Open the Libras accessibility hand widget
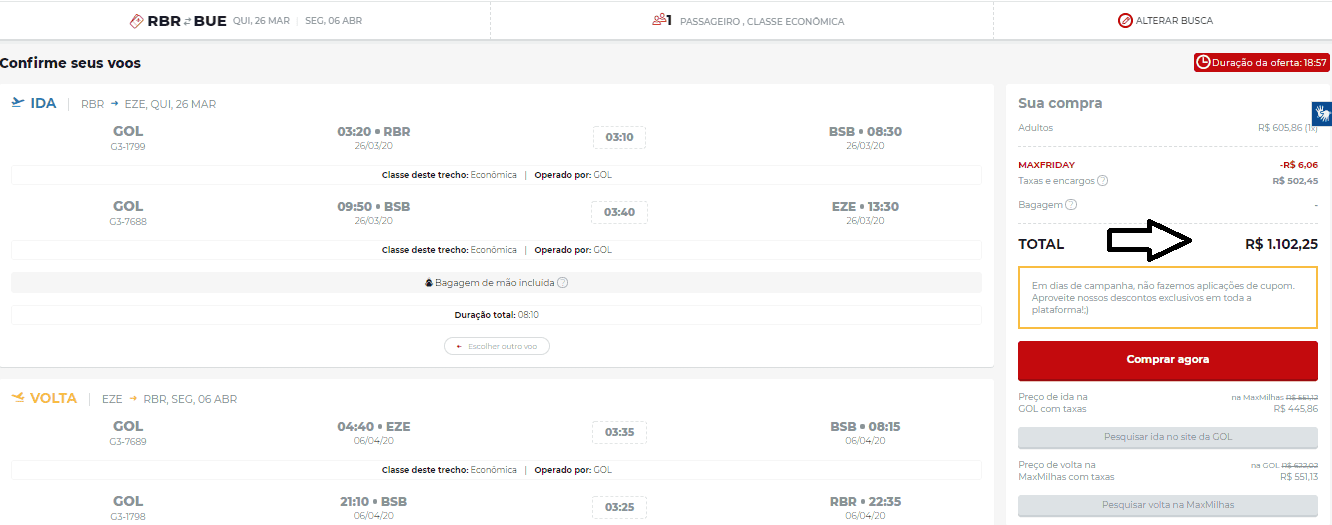Screen dimensions: 1332x525 click(x=1321, y=113)
